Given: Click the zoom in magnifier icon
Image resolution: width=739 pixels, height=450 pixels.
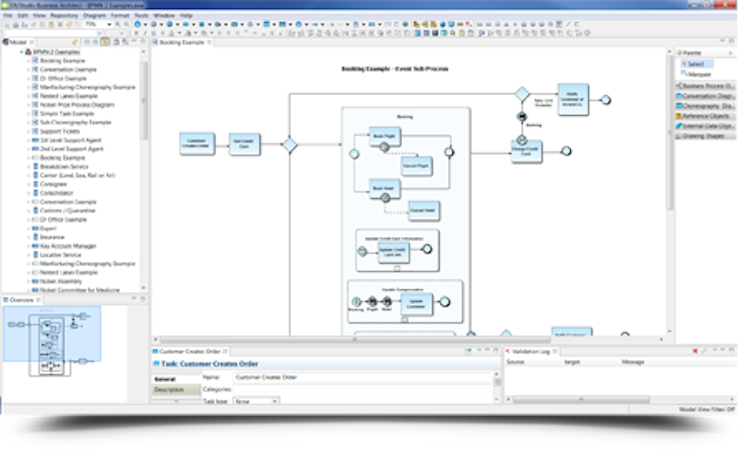Looking at the screenshot, I should point(118,24).
